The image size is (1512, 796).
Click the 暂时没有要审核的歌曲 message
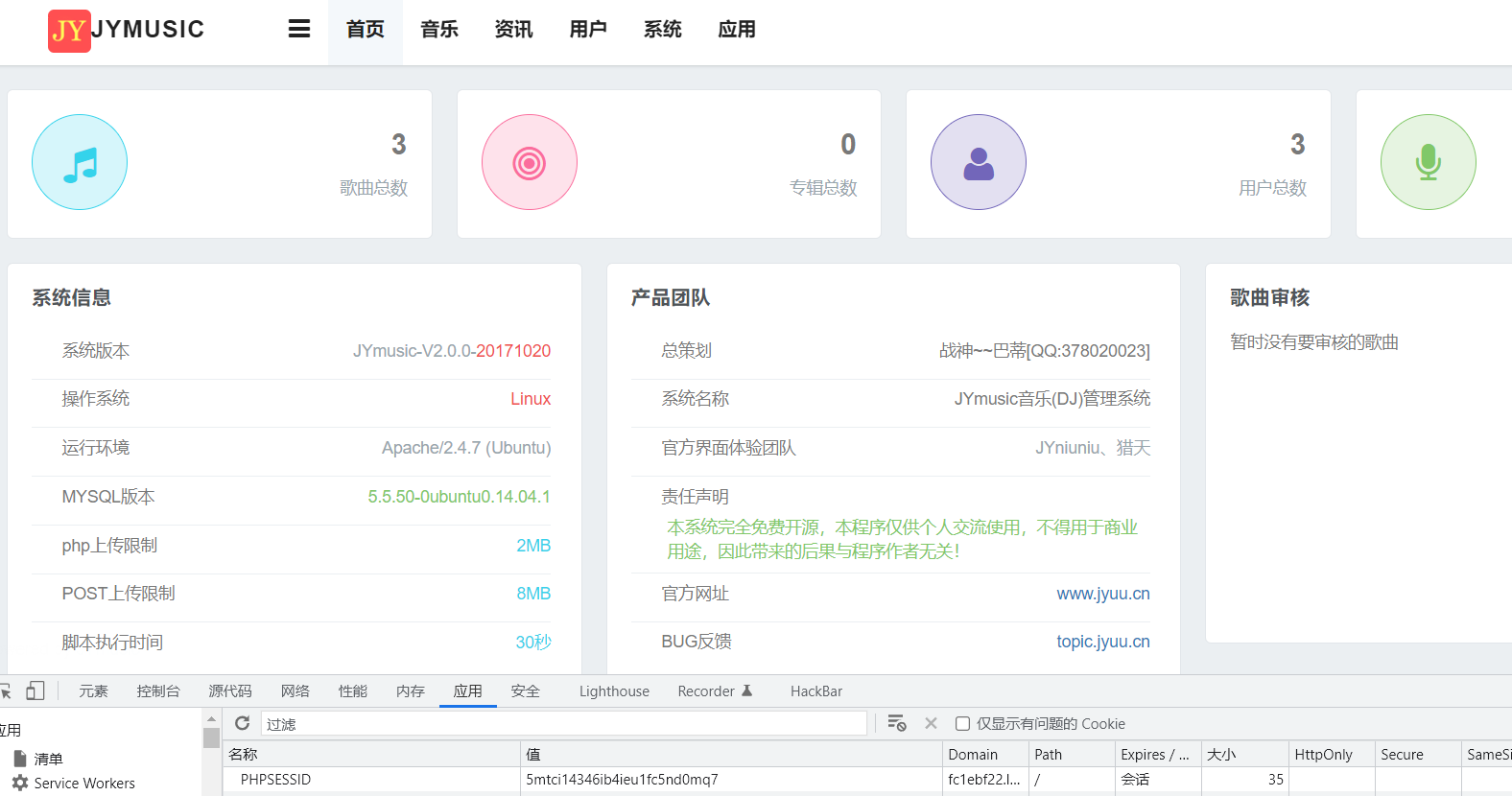[1314, 342]
